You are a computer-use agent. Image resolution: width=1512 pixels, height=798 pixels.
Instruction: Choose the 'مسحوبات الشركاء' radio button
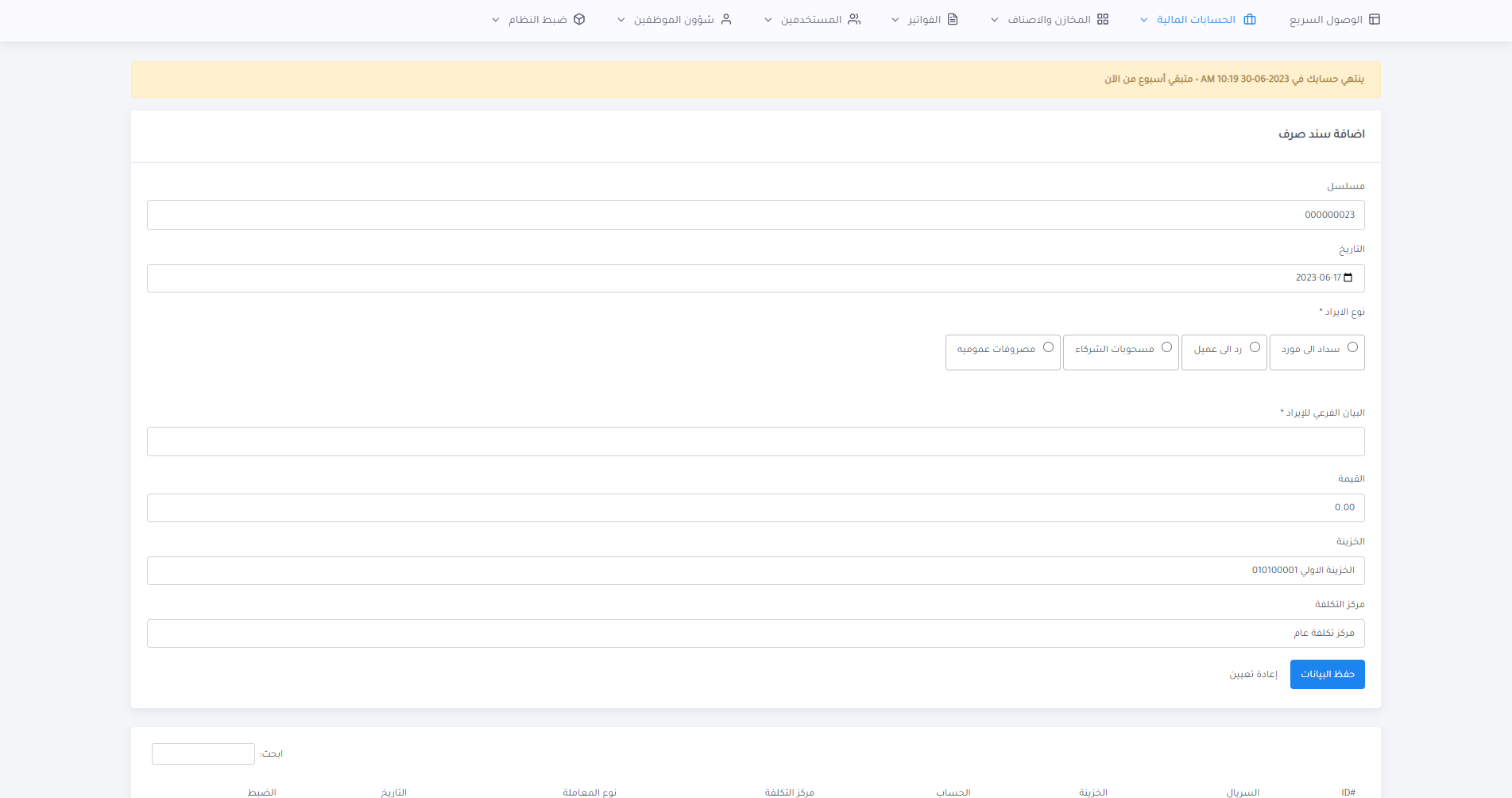click(1166, 347)
